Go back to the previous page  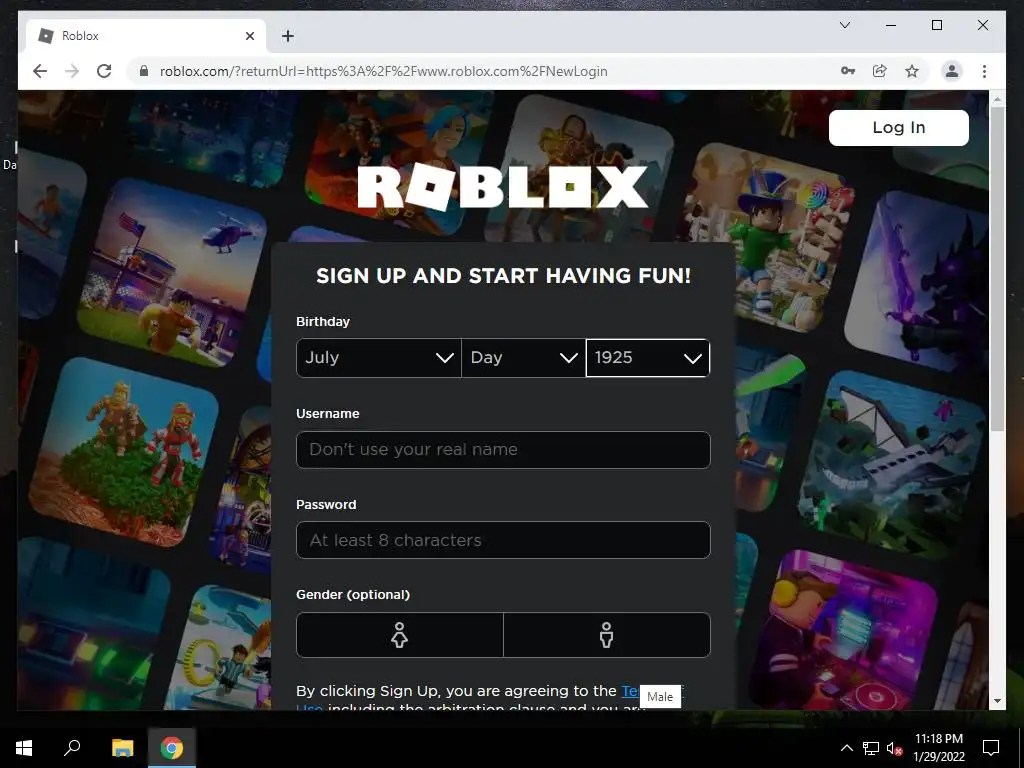pos(40,71)
